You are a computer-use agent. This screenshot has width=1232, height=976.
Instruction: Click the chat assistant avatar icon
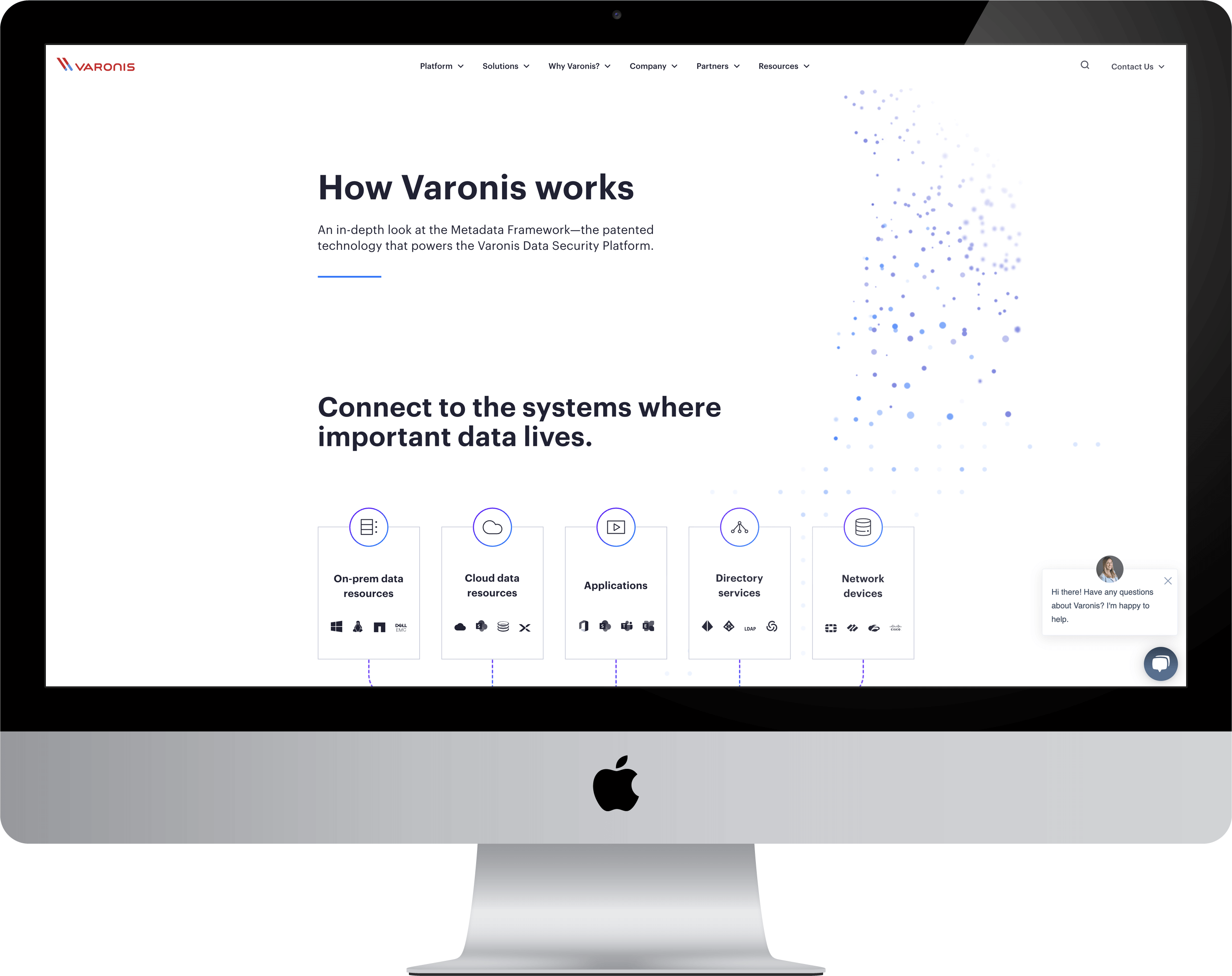point(1107,568)
